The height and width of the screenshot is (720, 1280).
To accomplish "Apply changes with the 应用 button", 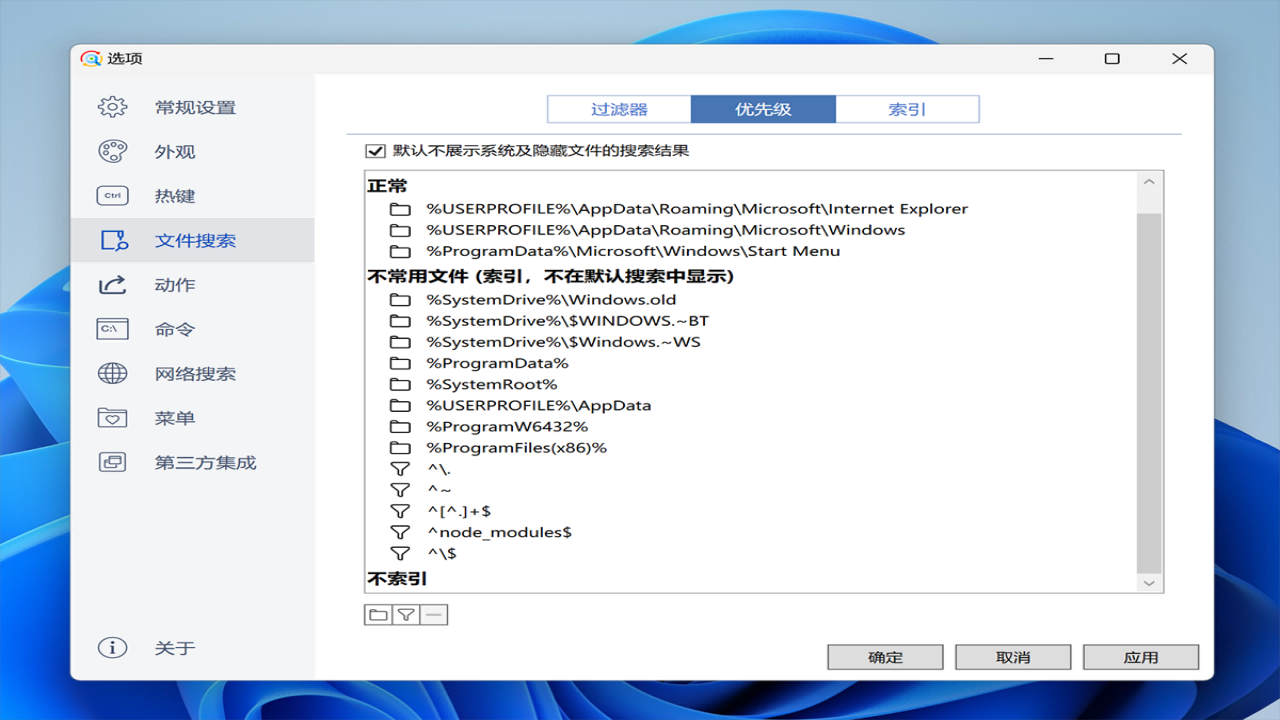I will coord(1140,657).
